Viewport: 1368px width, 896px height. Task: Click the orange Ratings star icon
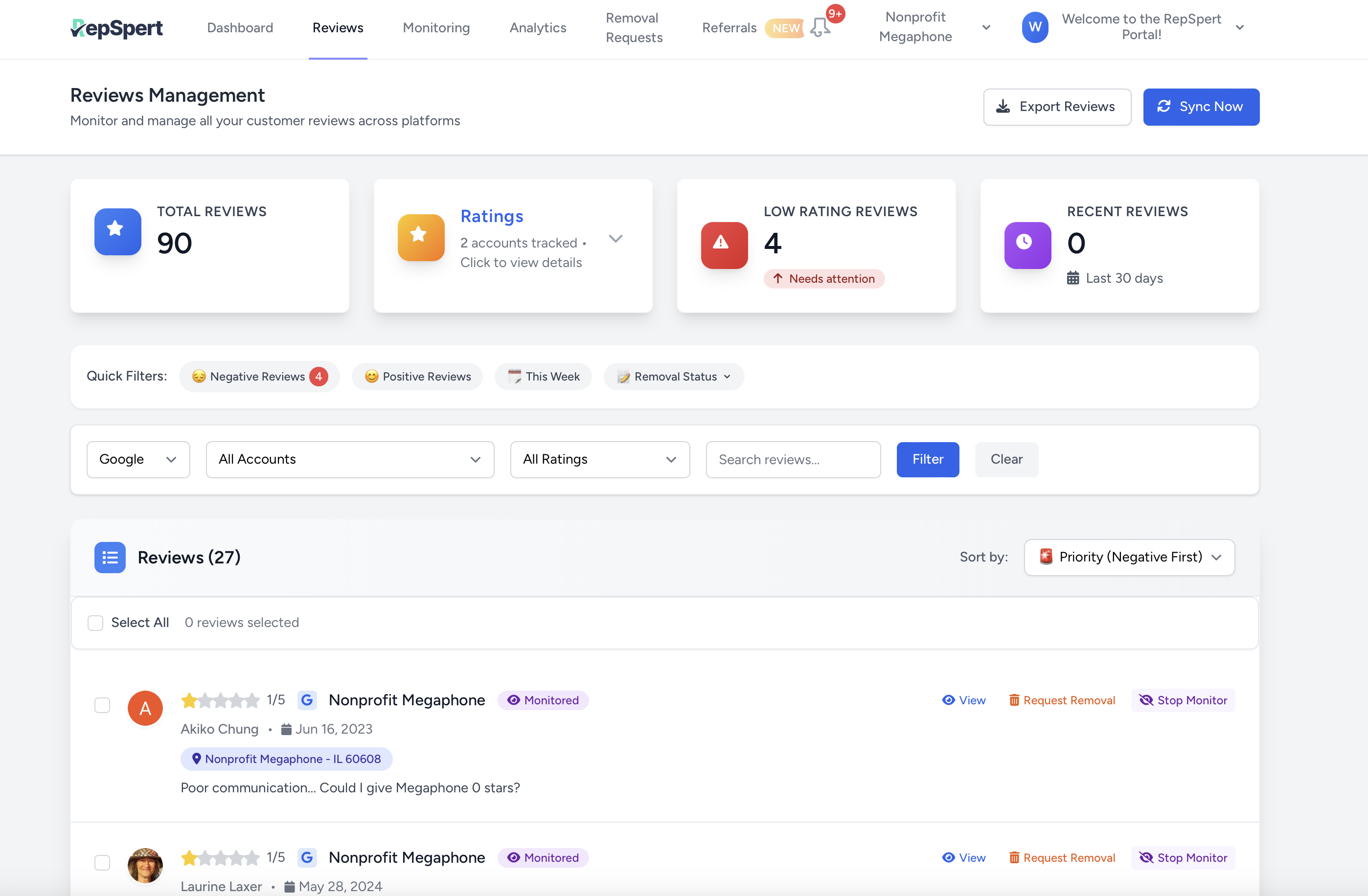click(421, 237)
